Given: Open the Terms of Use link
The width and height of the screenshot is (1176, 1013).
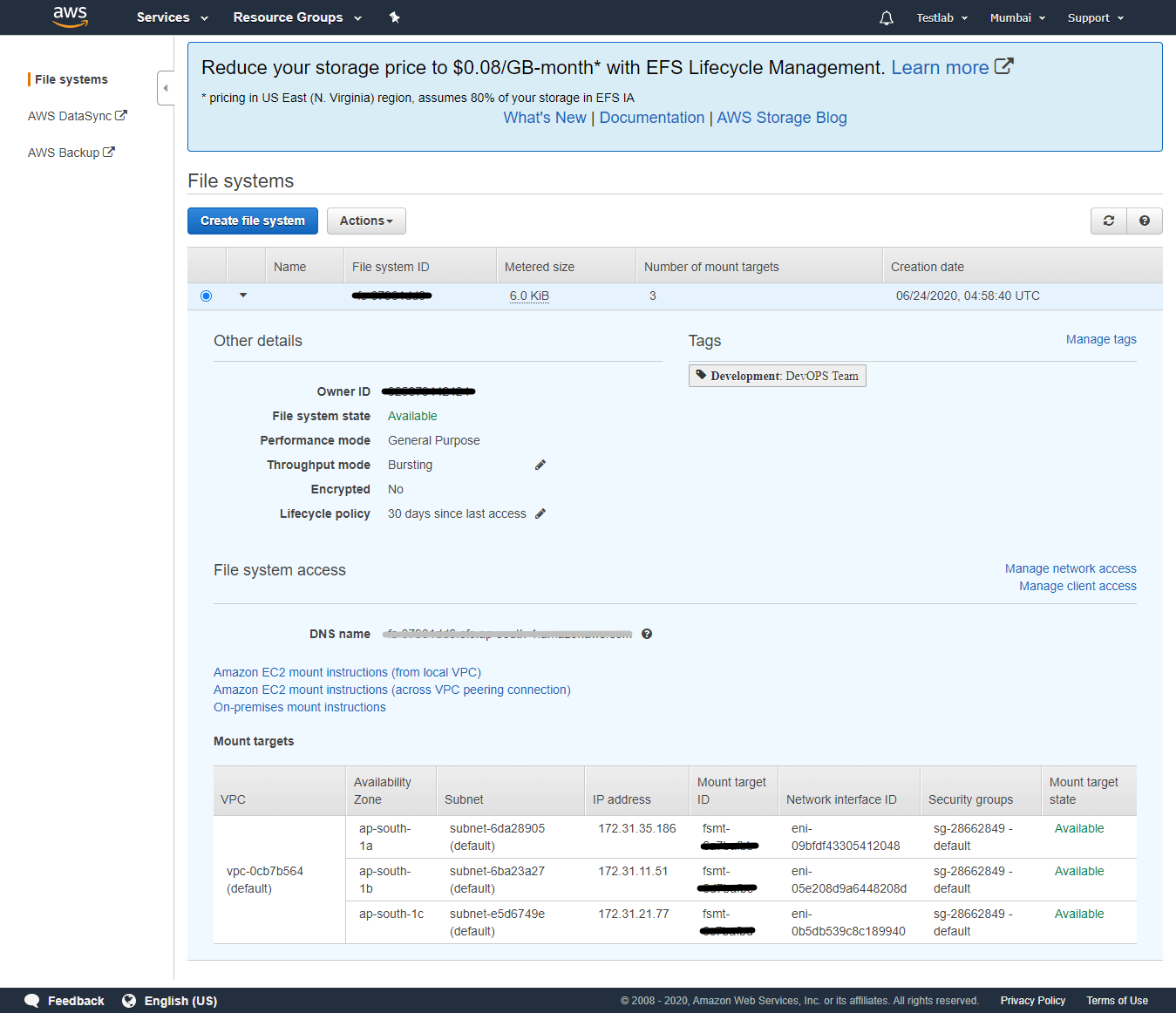Looking at the screenshot, I should click(1117, 1001).
